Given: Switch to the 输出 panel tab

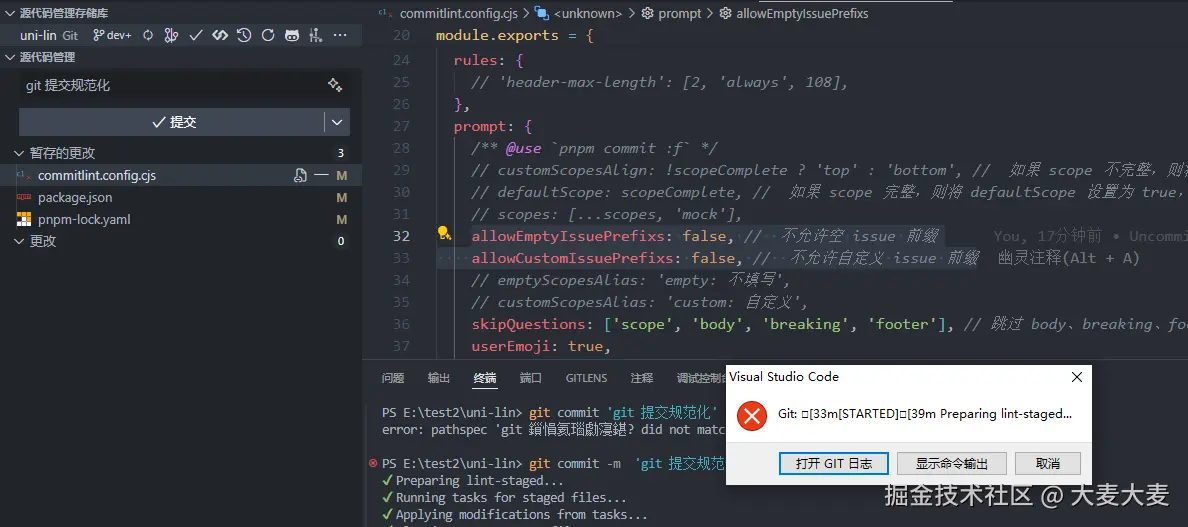Looking at the screenshot, I should pyautogui.click(x=439, y=378).
